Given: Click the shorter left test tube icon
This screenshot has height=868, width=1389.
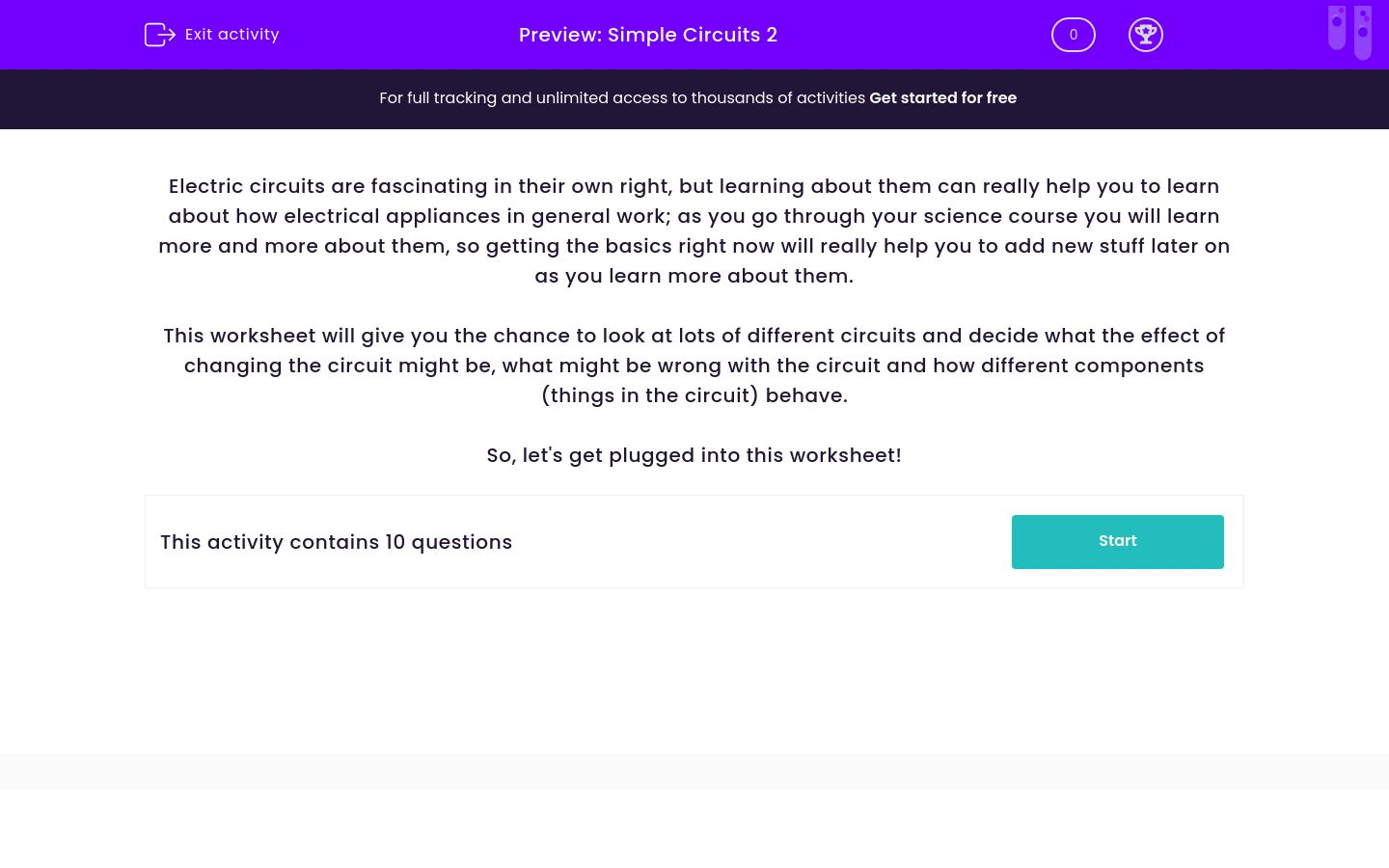Looking at the screenshot, I should pyautogui.click(x=1337, y=27).
